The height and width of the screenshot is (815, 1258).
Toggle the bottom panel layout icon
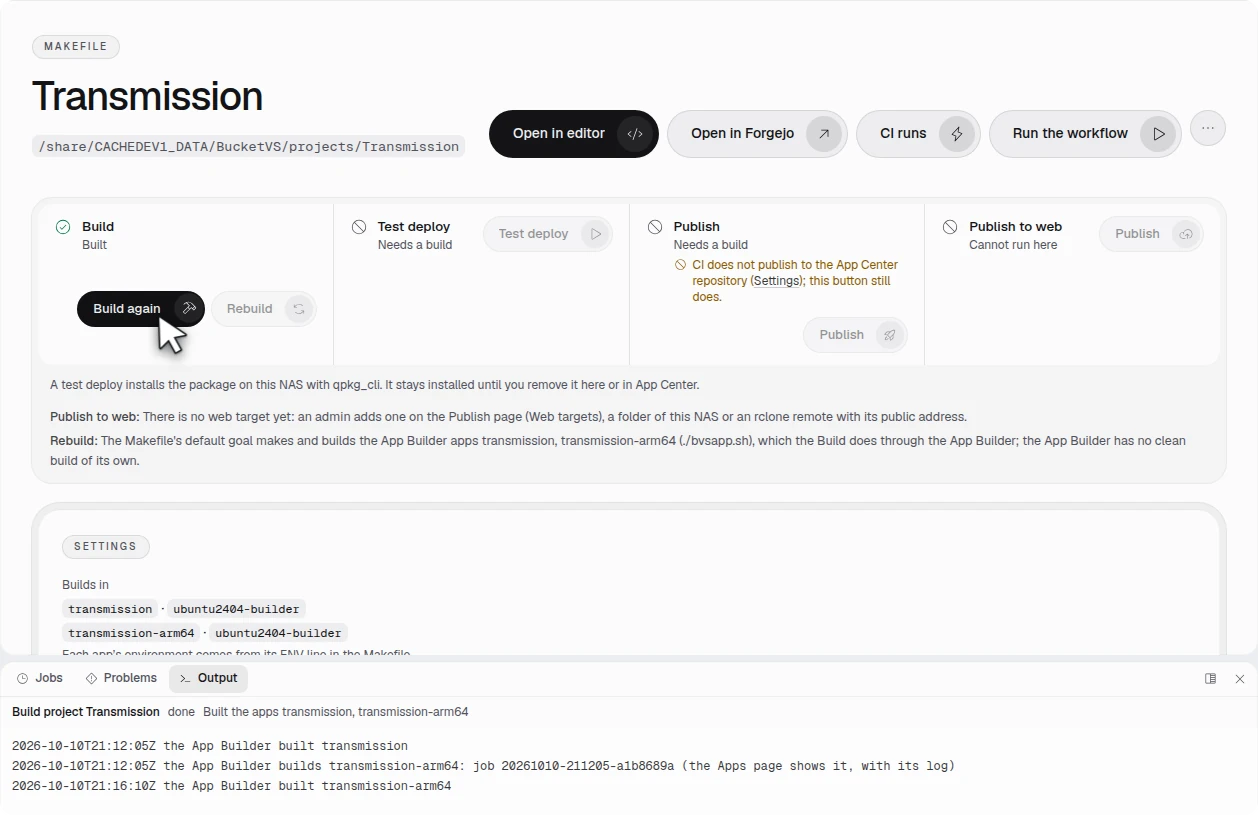1210,679
